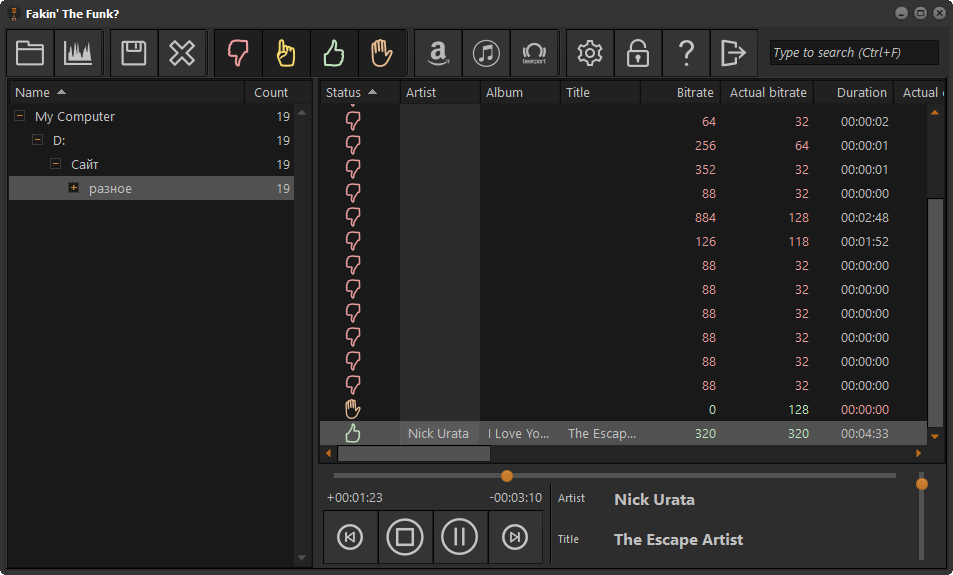Save results with floppy disk icon
953x575 pixels.
134,53
